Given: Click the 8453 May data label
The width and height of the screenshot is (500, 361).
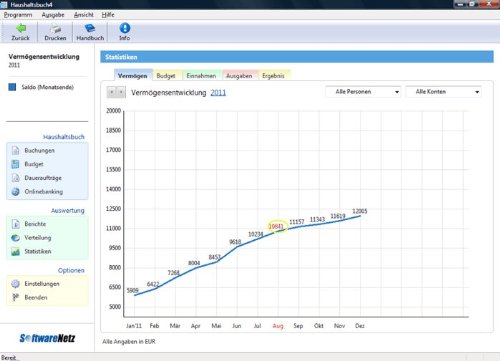Looking at the screenshot, I should point(215,257).
